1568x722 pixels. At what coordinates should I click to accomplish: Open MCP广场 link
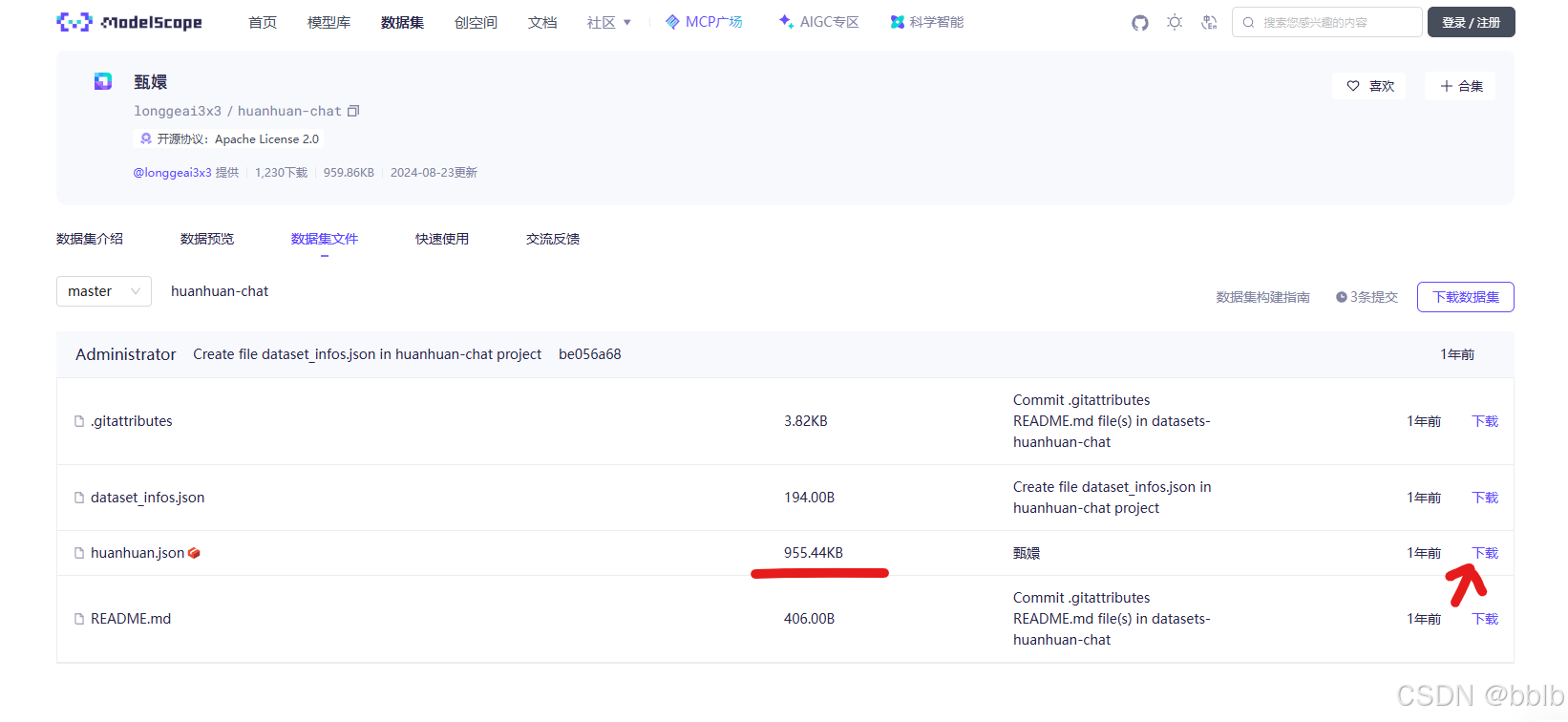704,22
